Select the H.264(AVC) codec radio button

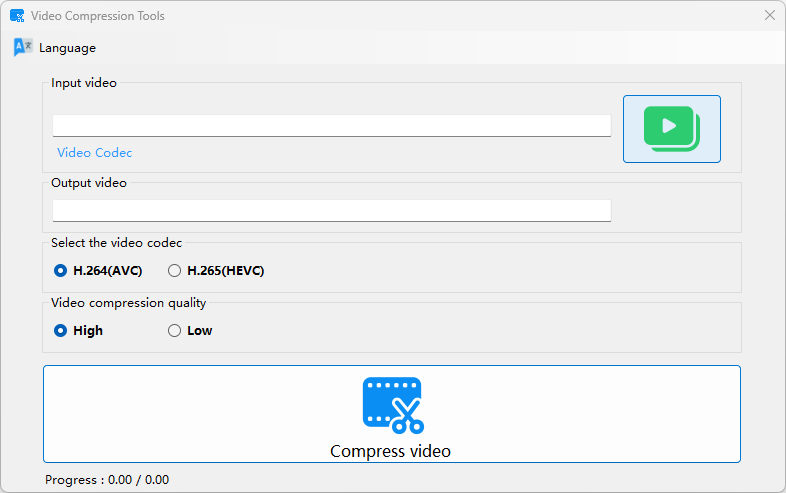tap(98, 271)
